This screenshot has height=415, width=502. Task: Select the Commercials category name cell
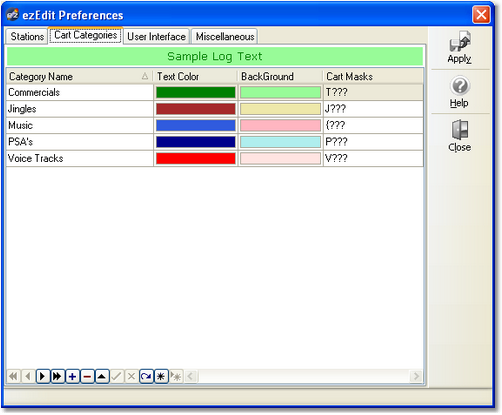[x=80, y=92]
